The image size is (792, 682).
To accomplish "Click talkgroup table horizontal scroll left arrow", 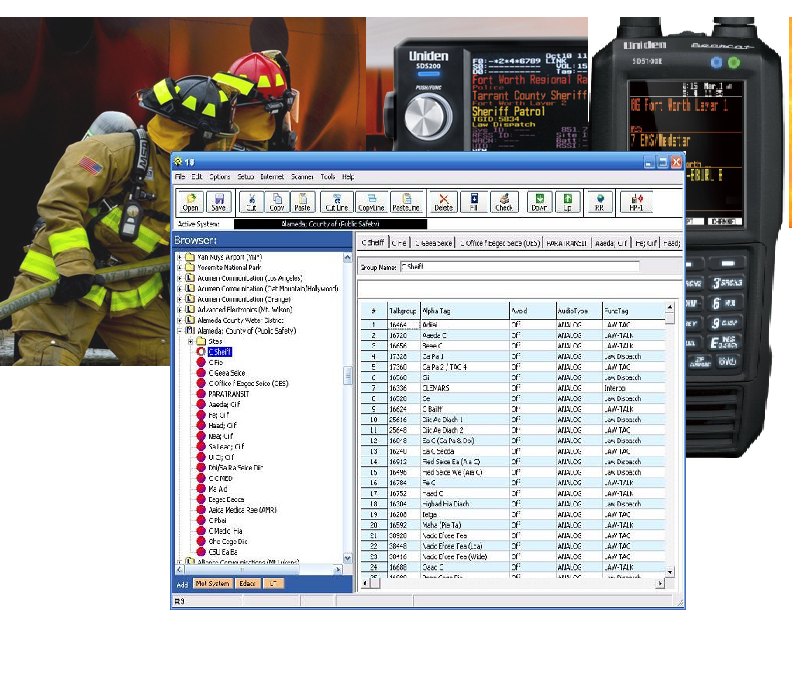I will point(365,583).
